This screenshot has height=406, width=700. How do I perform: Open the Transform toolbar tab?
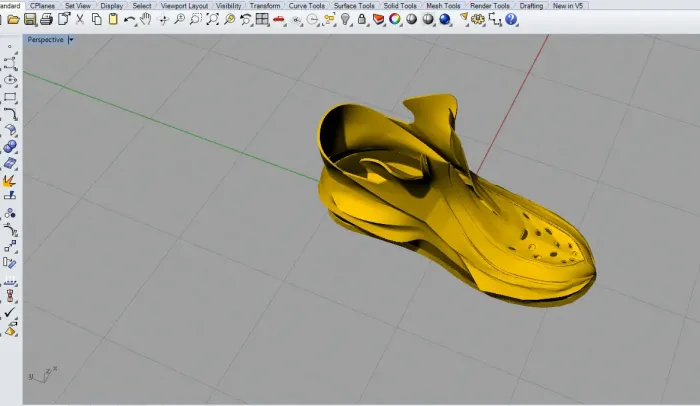tap(265, 6)
